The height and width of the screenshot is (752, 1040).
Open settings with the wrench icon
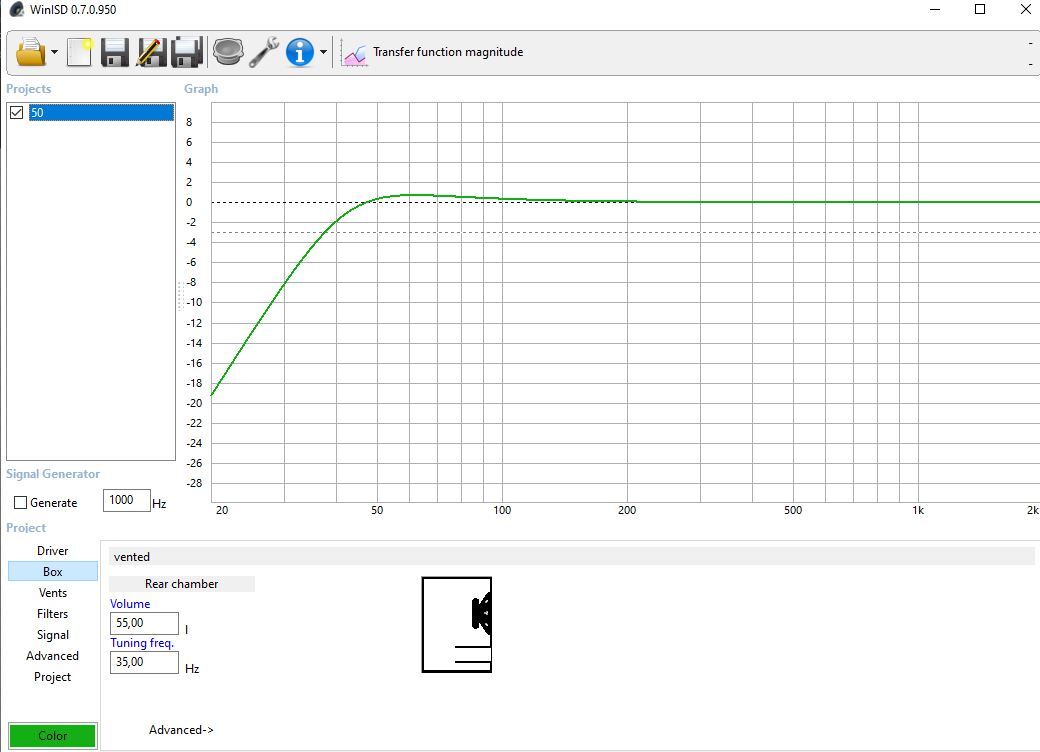[263, 52]
